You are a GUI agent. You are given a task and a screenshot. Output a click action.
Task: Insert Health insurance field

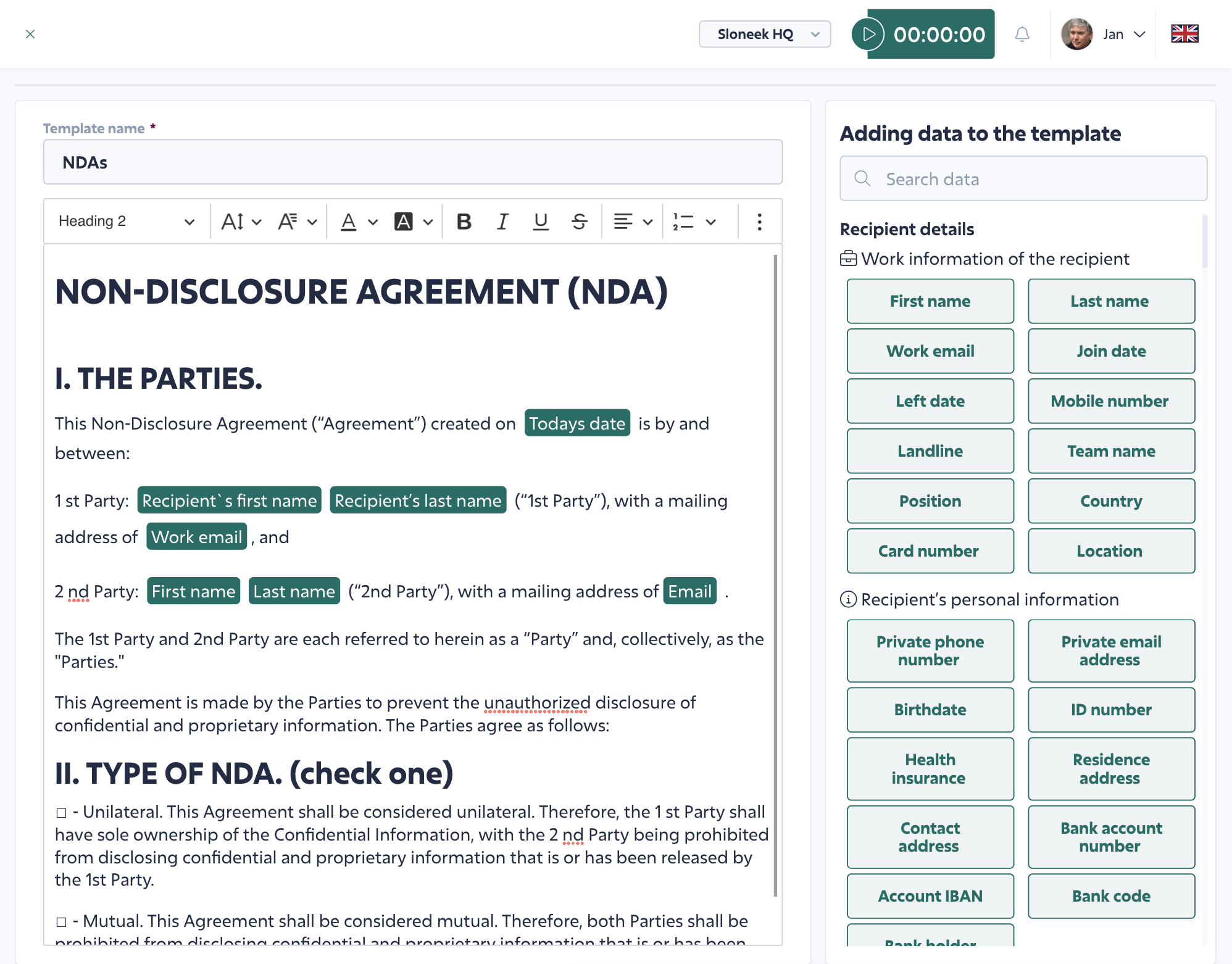[930, 769]
